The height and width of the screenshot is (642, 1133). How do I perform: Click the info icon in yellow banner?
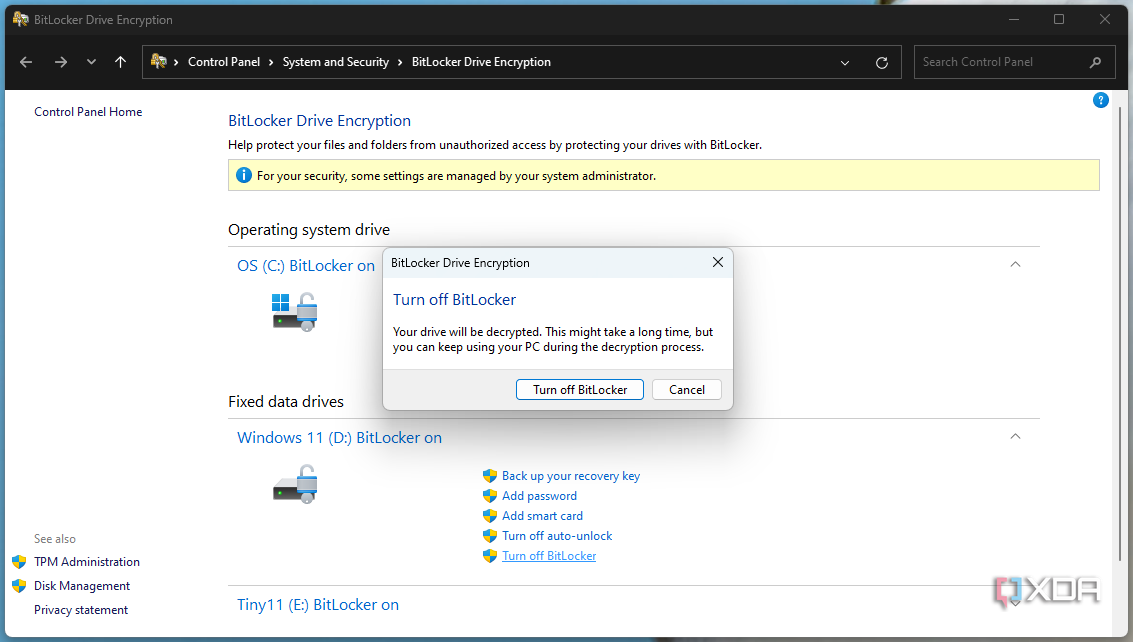coord(244,176)
